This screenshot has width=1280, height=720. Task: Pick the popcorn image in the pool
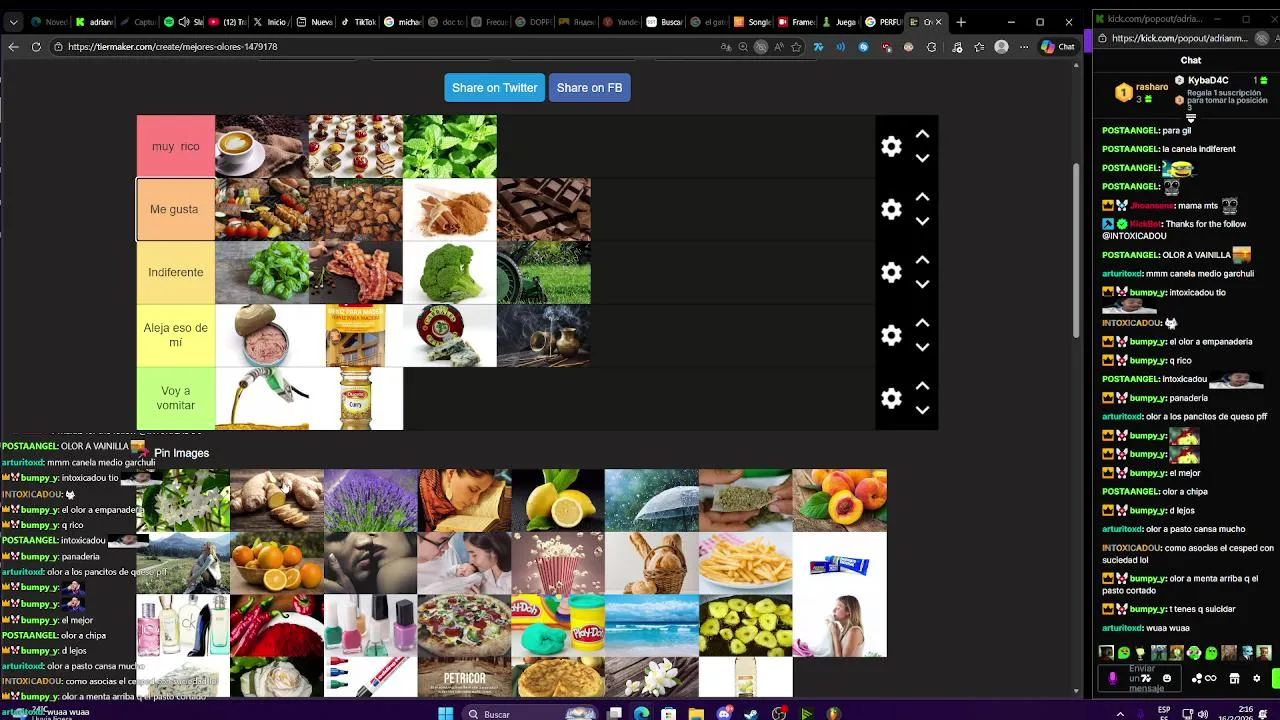(x=558, y=563)
